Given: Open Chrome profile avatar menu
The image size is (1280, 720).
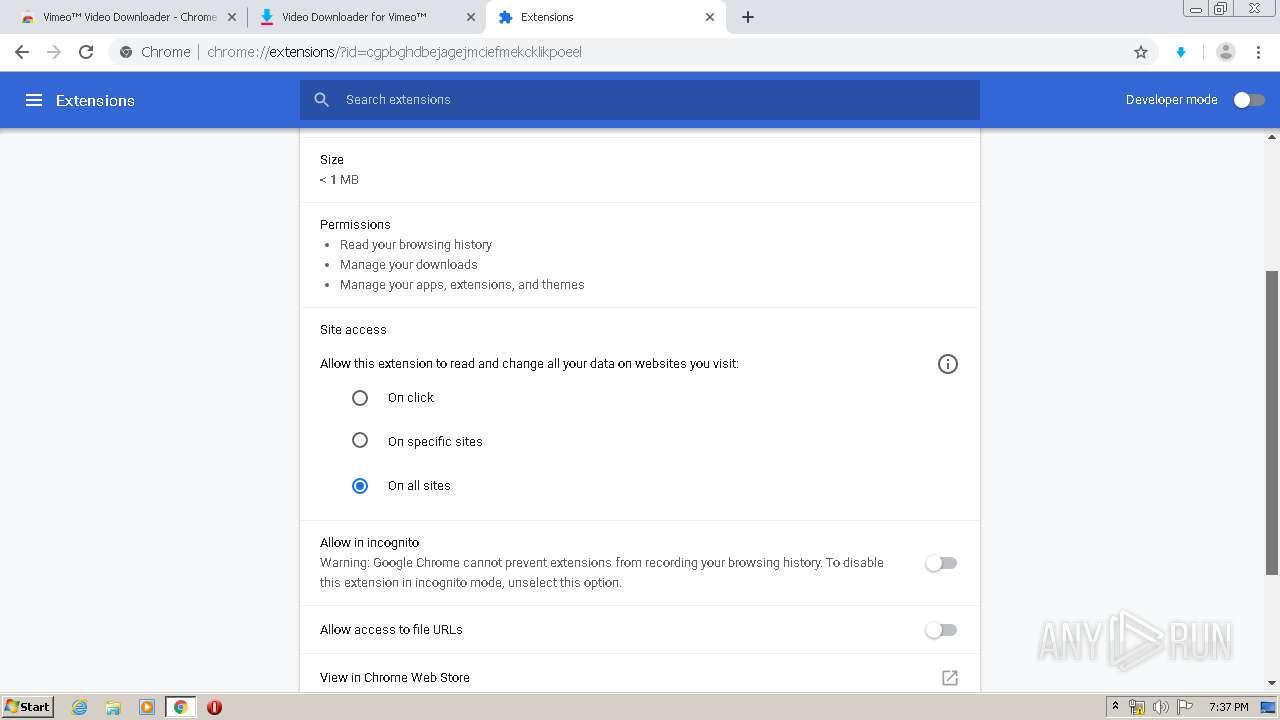Looking at the screenshot, I should pos(1226,52).
